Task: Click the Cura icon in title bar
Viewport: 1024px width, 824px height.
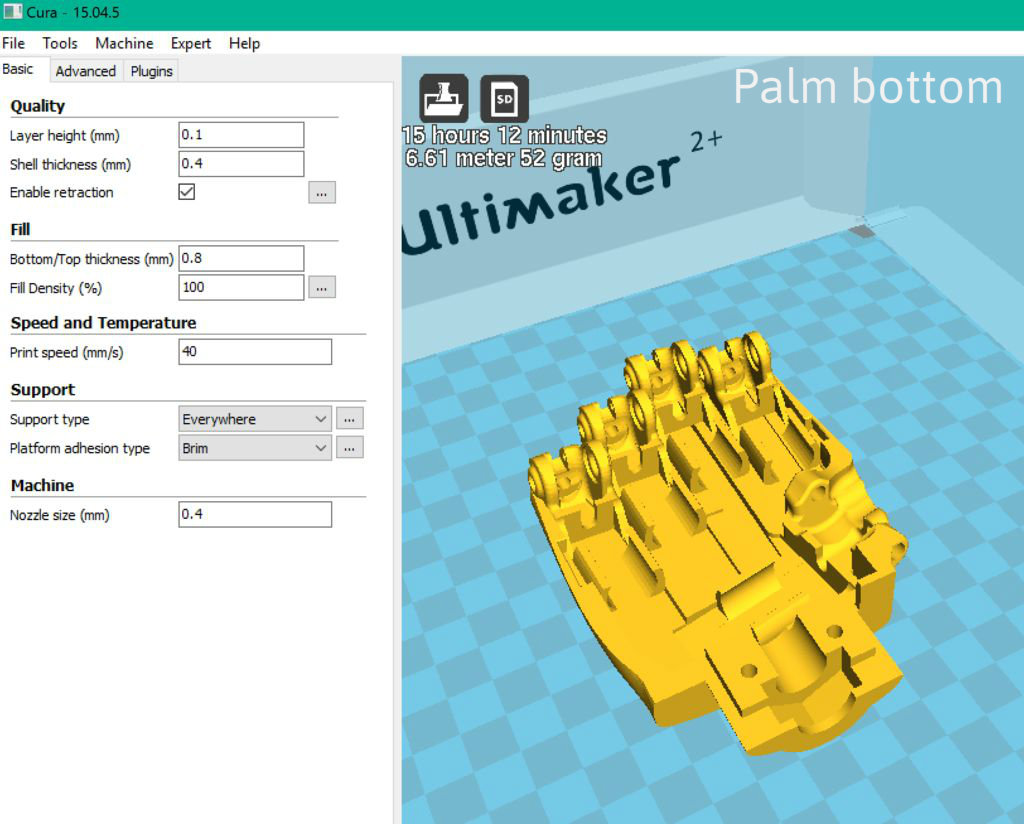Action: click(13, 12)
